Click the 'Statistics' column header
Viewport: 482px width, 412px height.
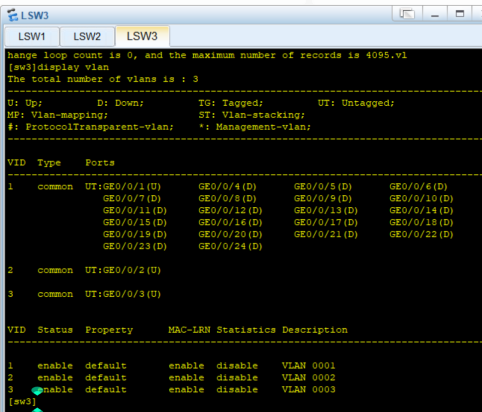(246, 330)
